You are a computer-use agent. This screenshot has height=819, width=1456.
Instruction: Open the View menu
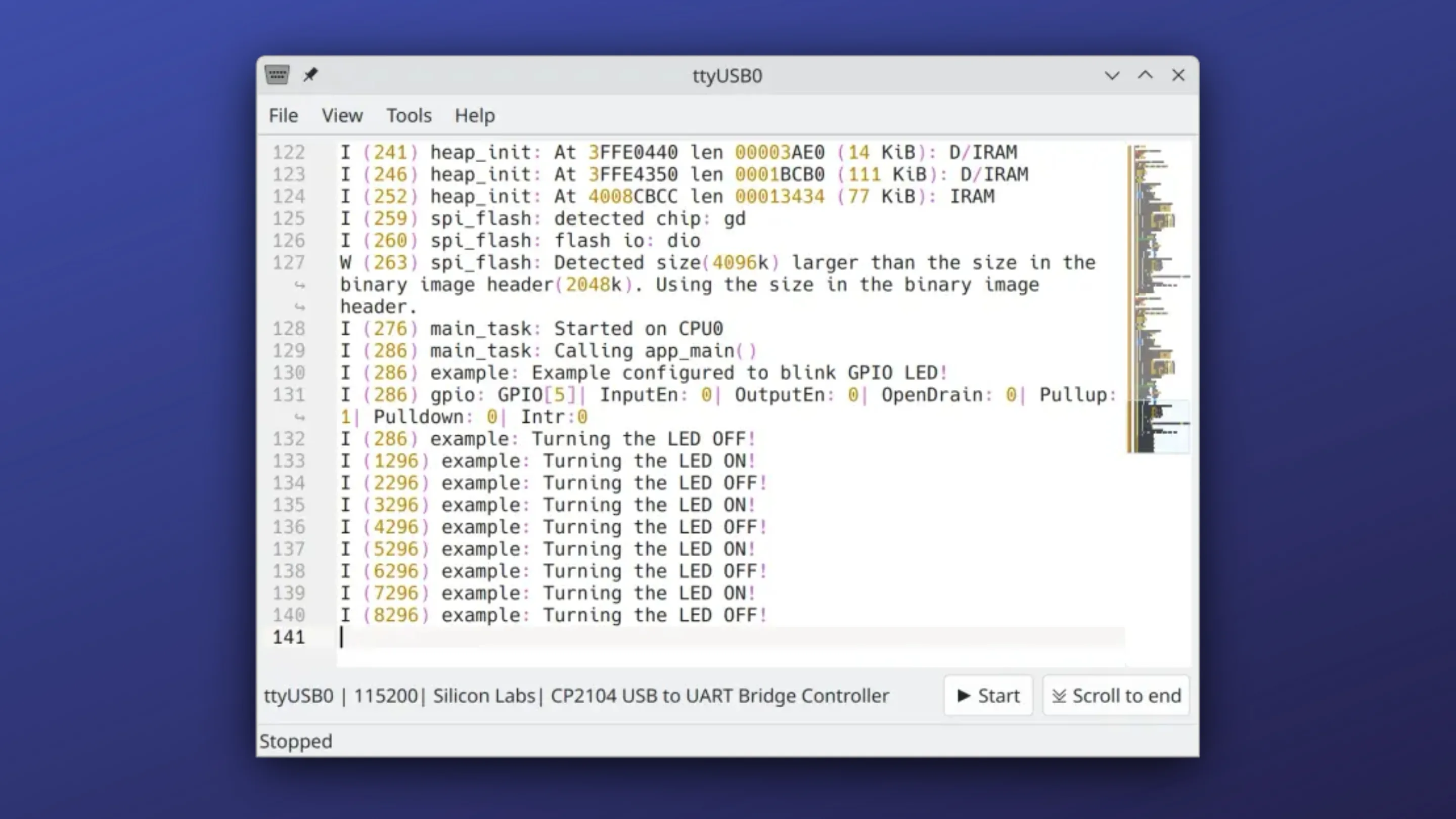342,116
